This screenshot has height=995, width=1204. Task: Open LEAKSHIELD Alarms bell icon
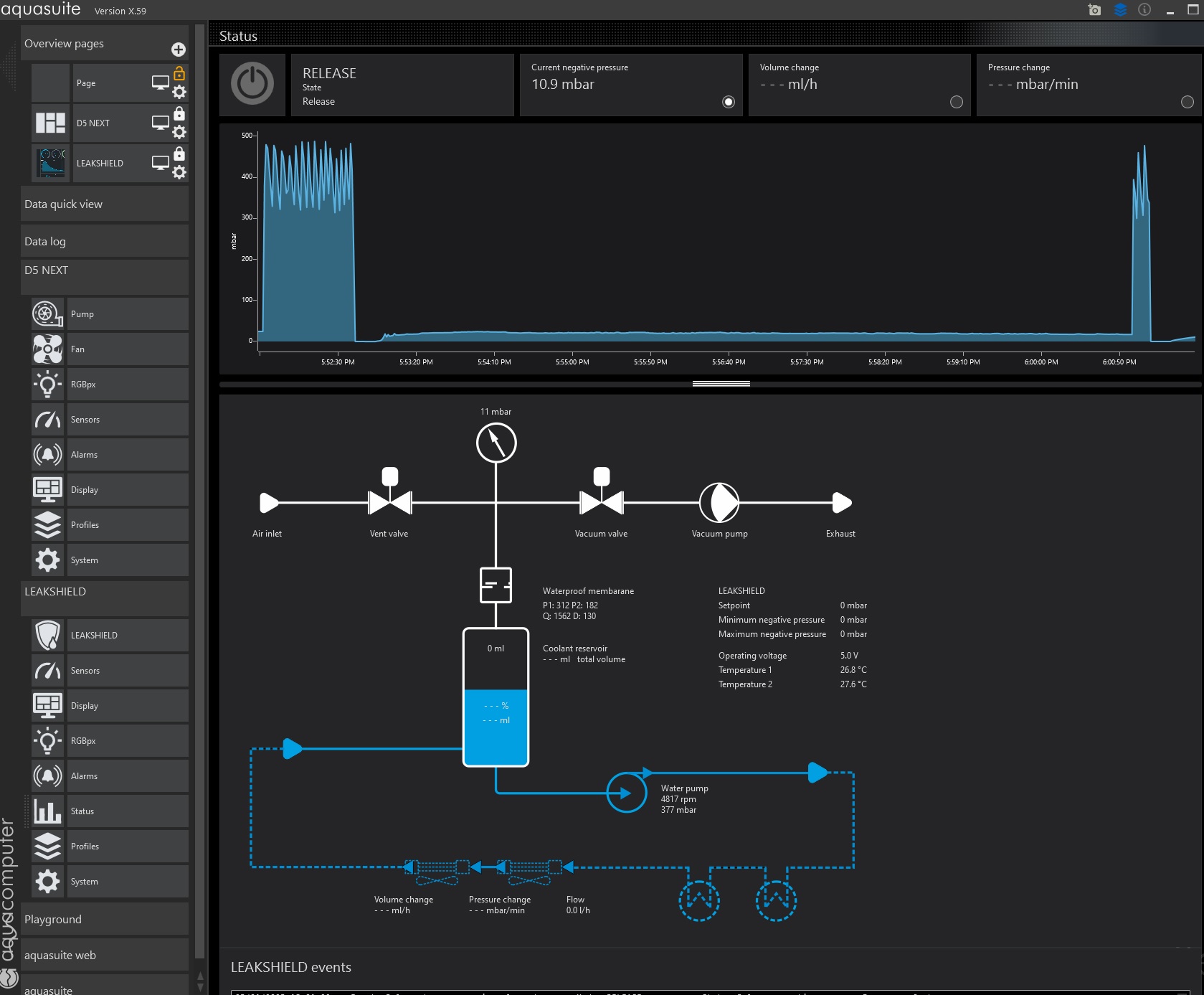(47, 776)
